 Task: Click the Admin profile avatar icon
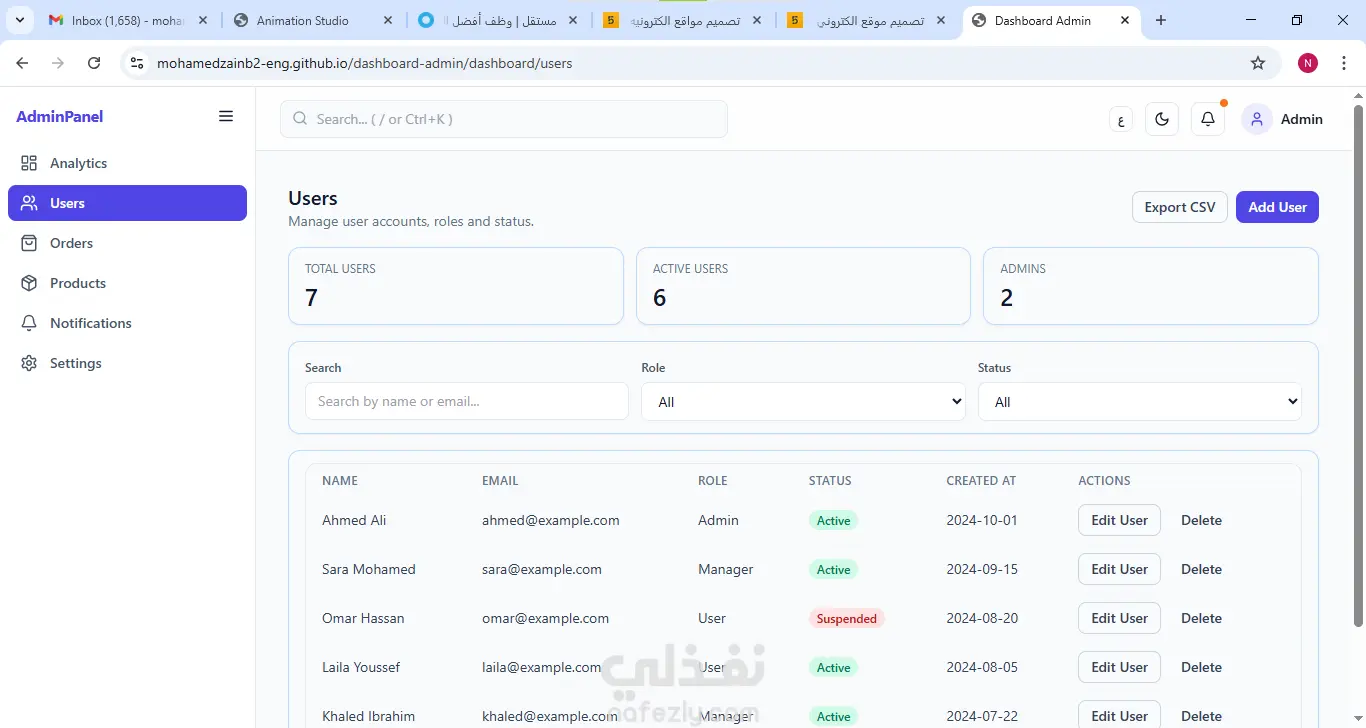[1257, 119]
